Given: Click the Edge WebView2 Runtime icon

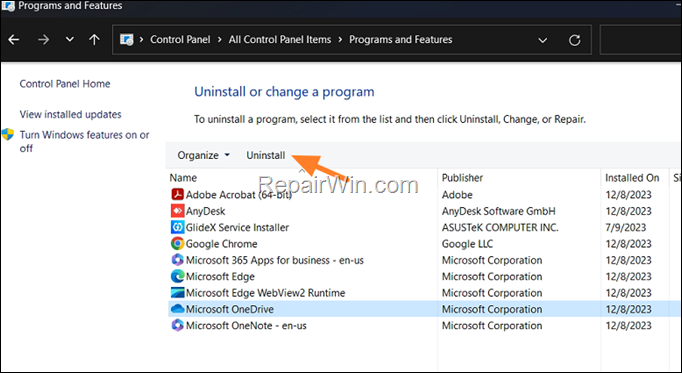Looking at the screenshot, I should coord(177,293).
